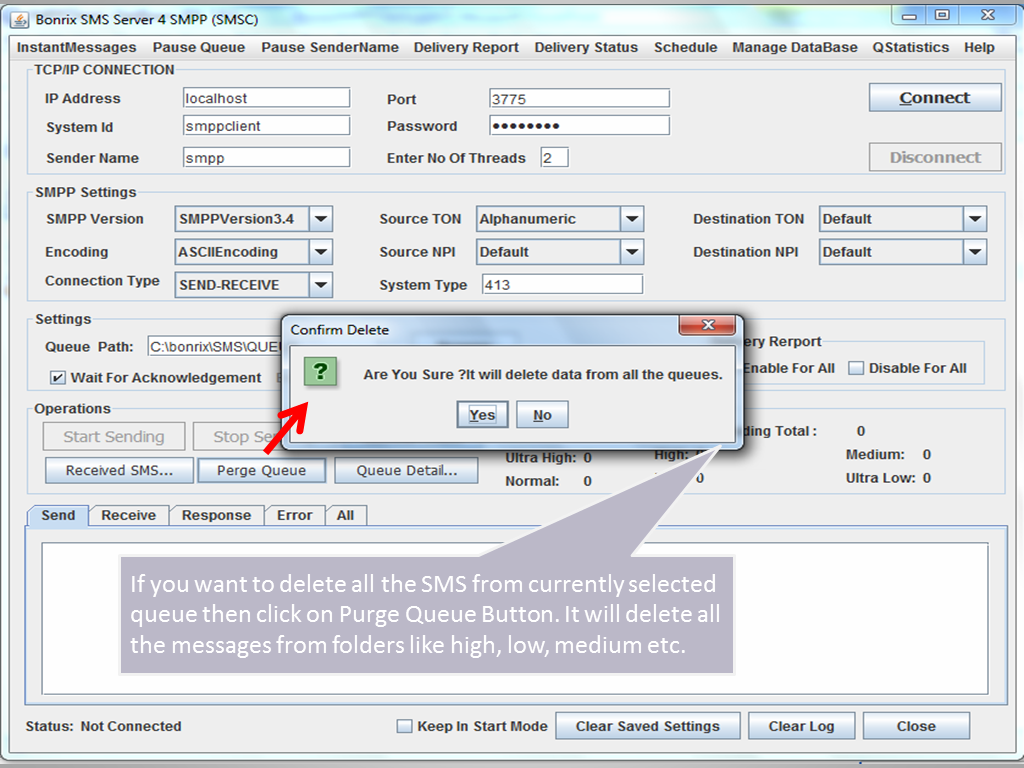
Task: Click the IP Address input field
Action: coord(266,98)
